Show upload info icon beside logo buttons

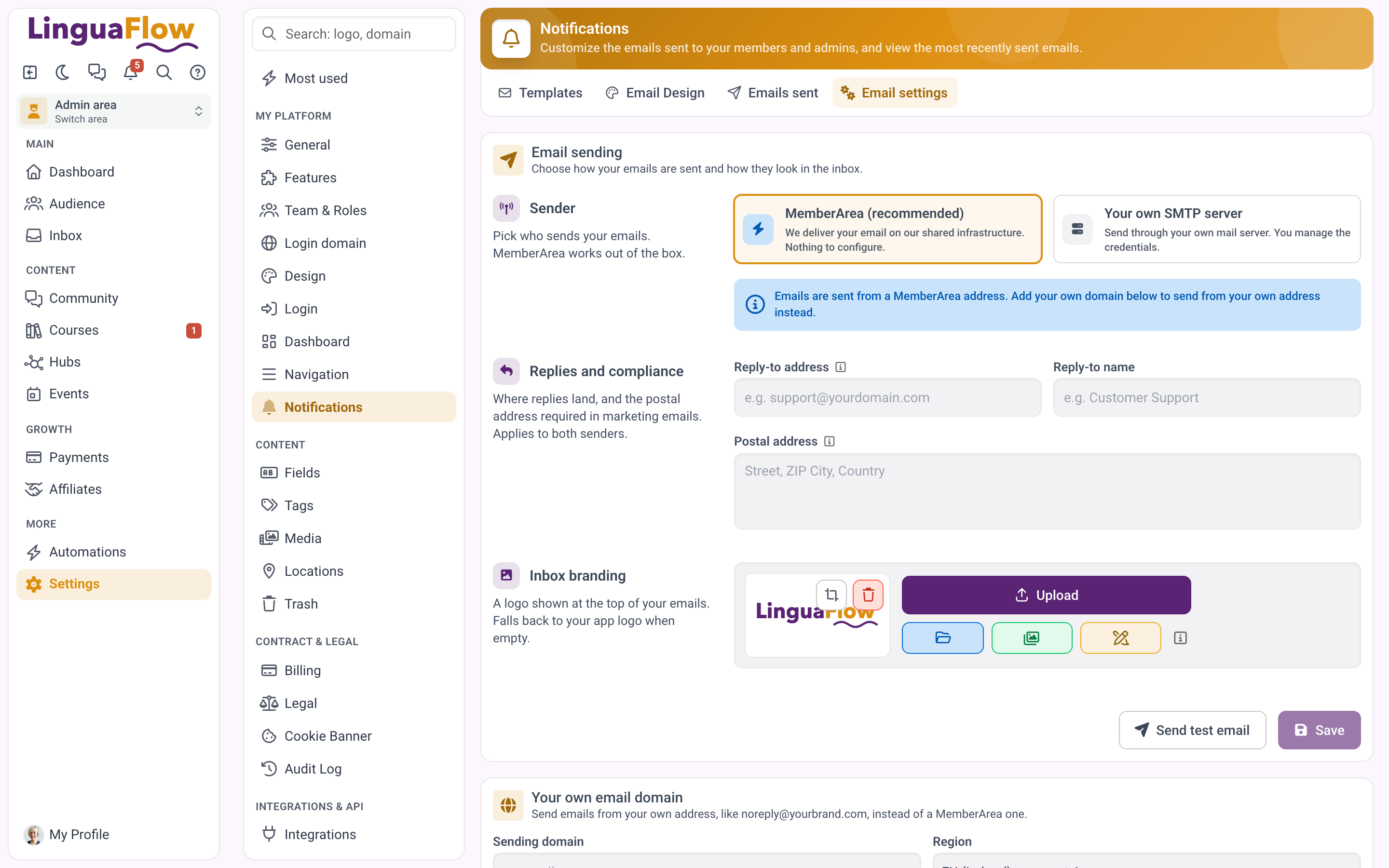pyautogui.click(x=1180, y=638)
